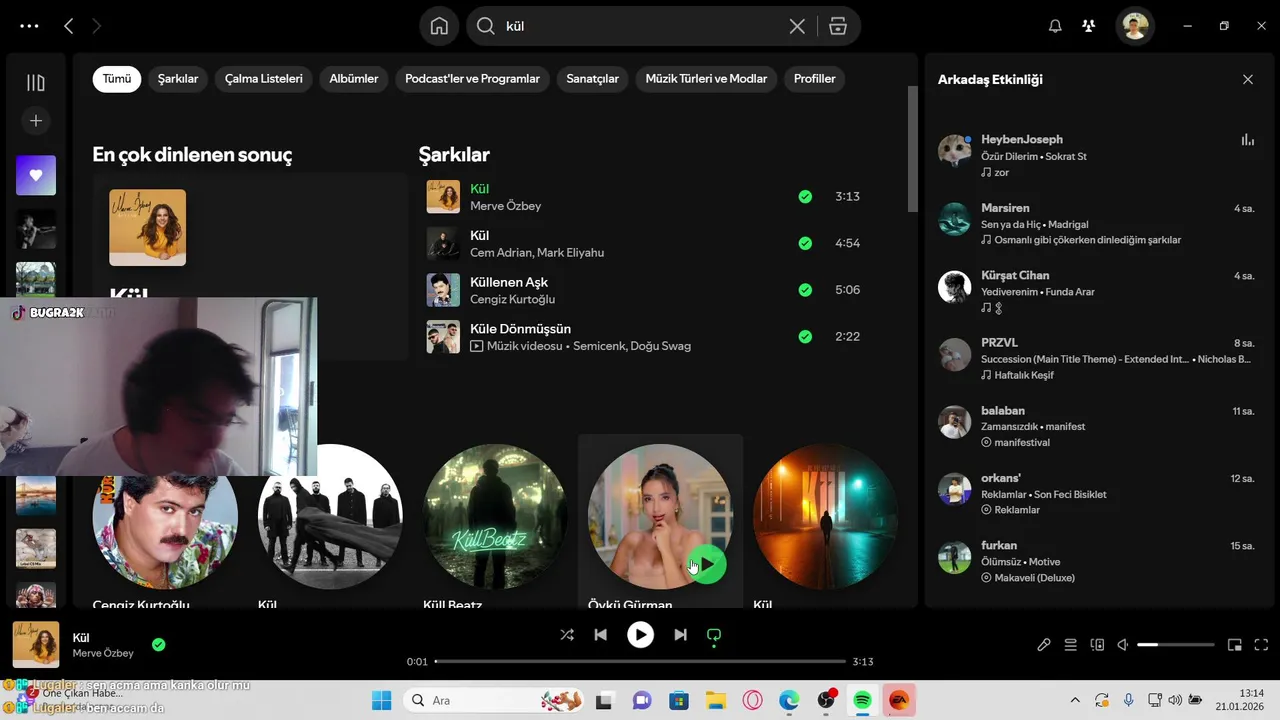
Task: Skip to previous track
Action: tap(600, 634)
